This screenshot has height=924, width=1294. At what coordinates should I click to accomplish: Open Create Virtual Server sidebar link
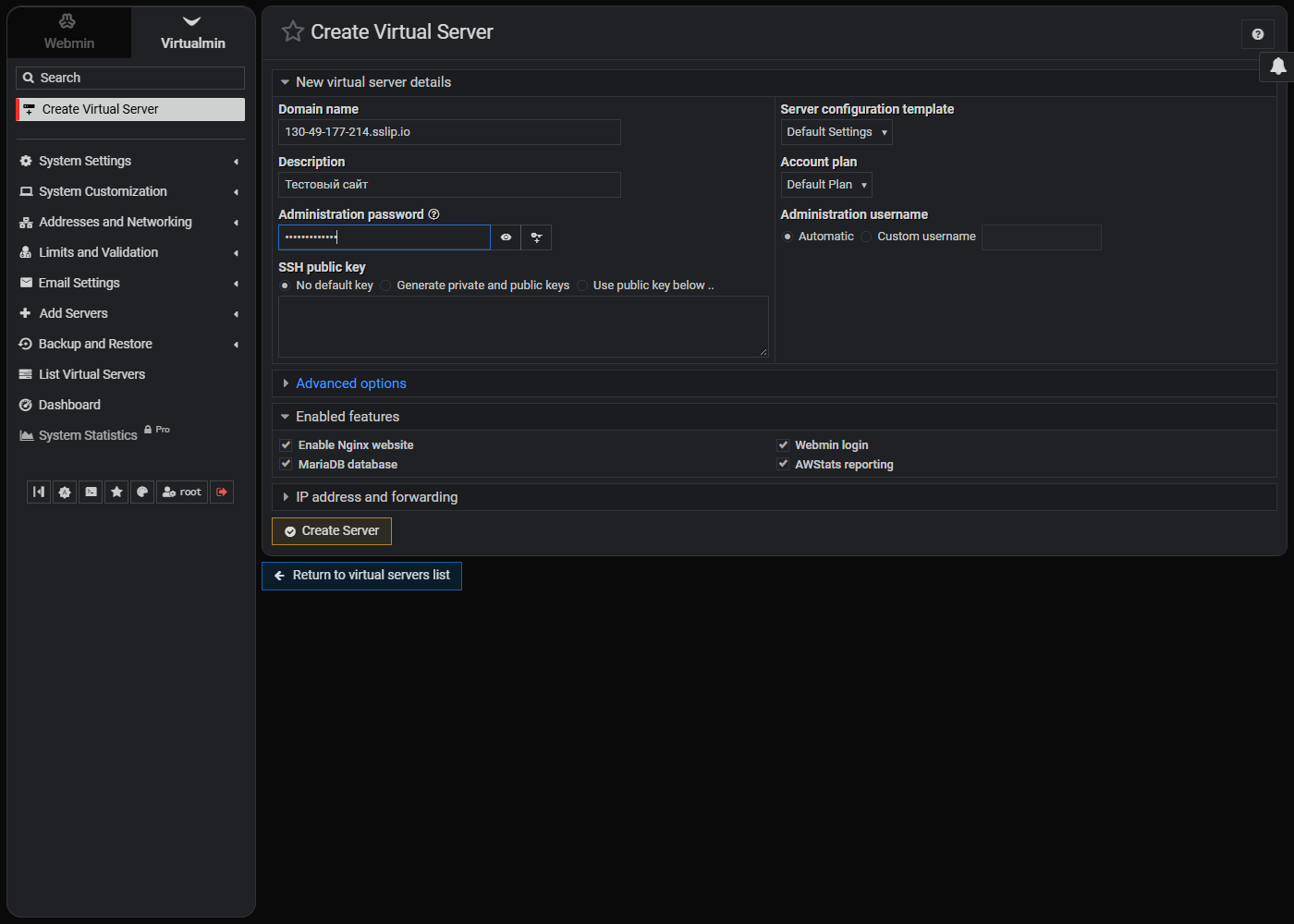pyautogui.click(x=130, y=109)
